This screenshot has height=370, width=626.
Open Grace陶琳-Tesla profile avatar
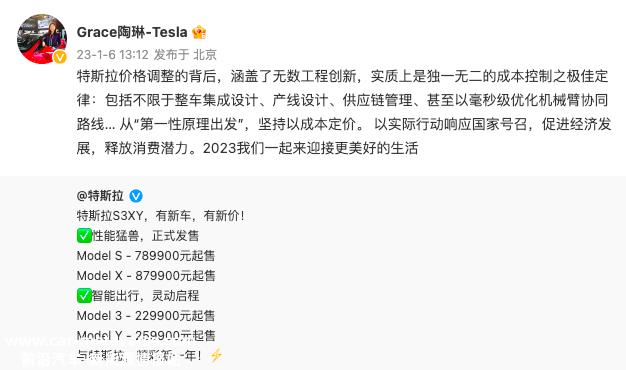click(42, 39)
